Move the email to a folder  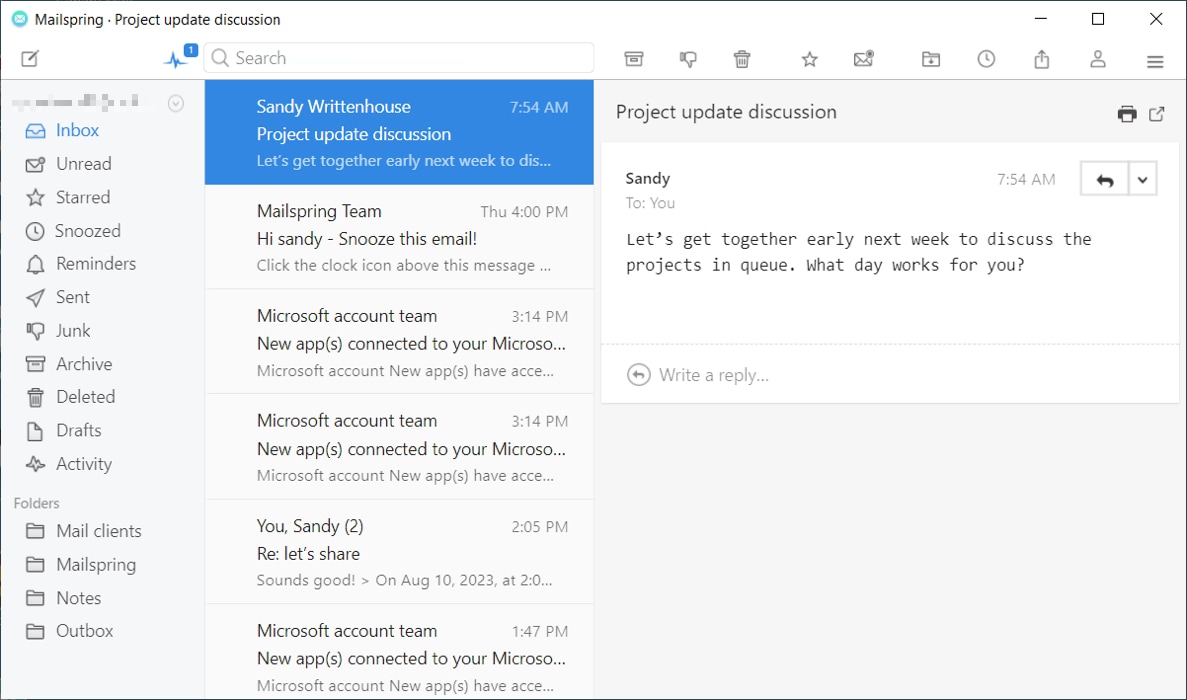931,59
